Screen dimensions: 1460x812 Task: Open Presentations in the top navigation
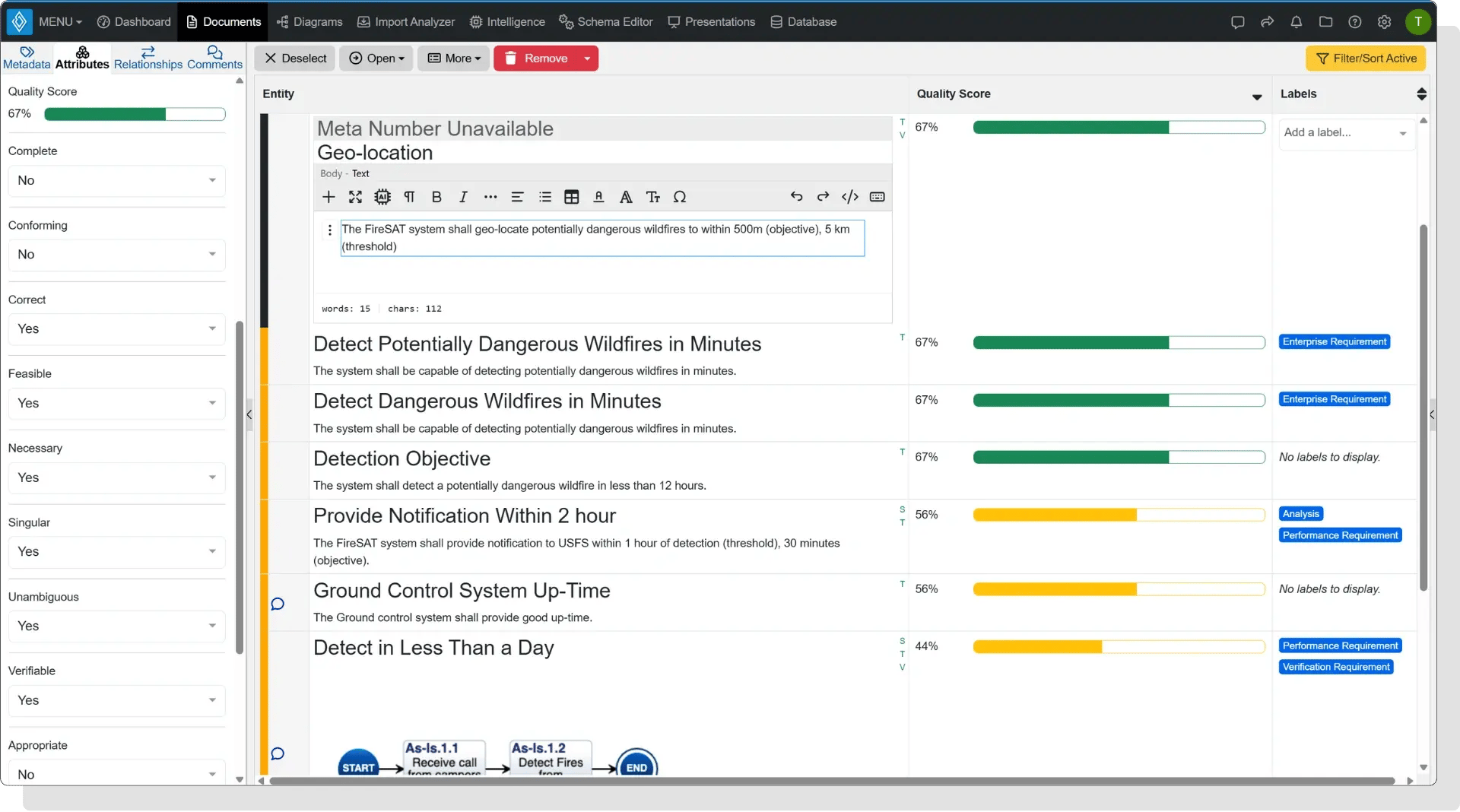pos(712,22)
